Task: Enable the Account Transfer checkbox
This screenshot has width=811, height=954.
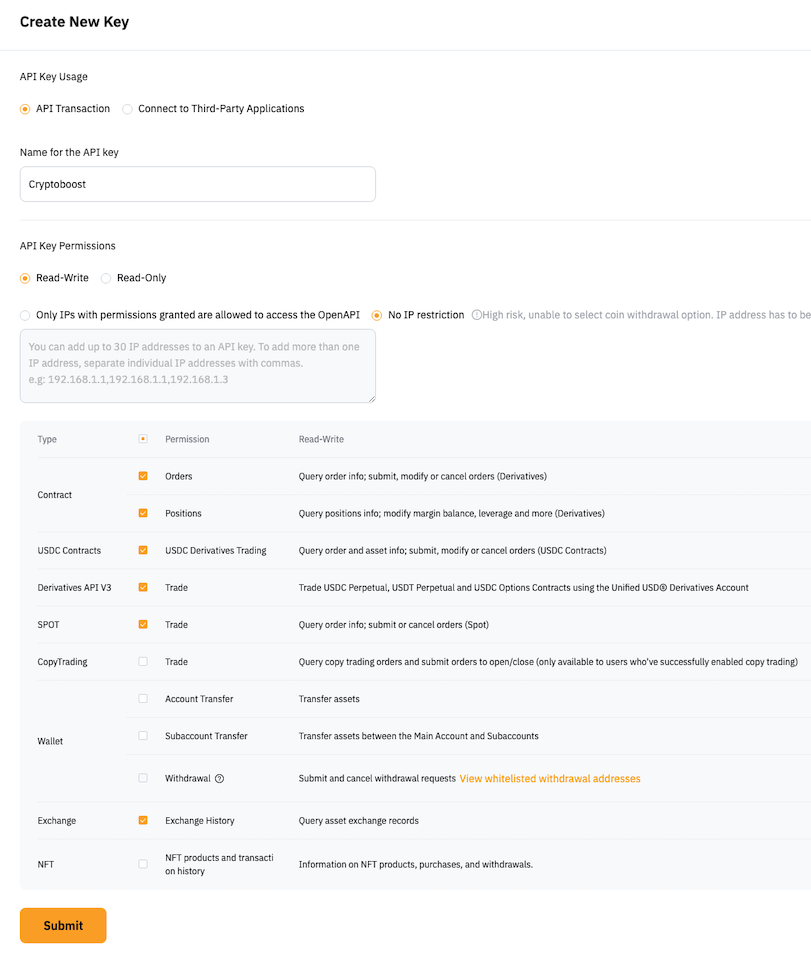Action: (x=143, y=698)
